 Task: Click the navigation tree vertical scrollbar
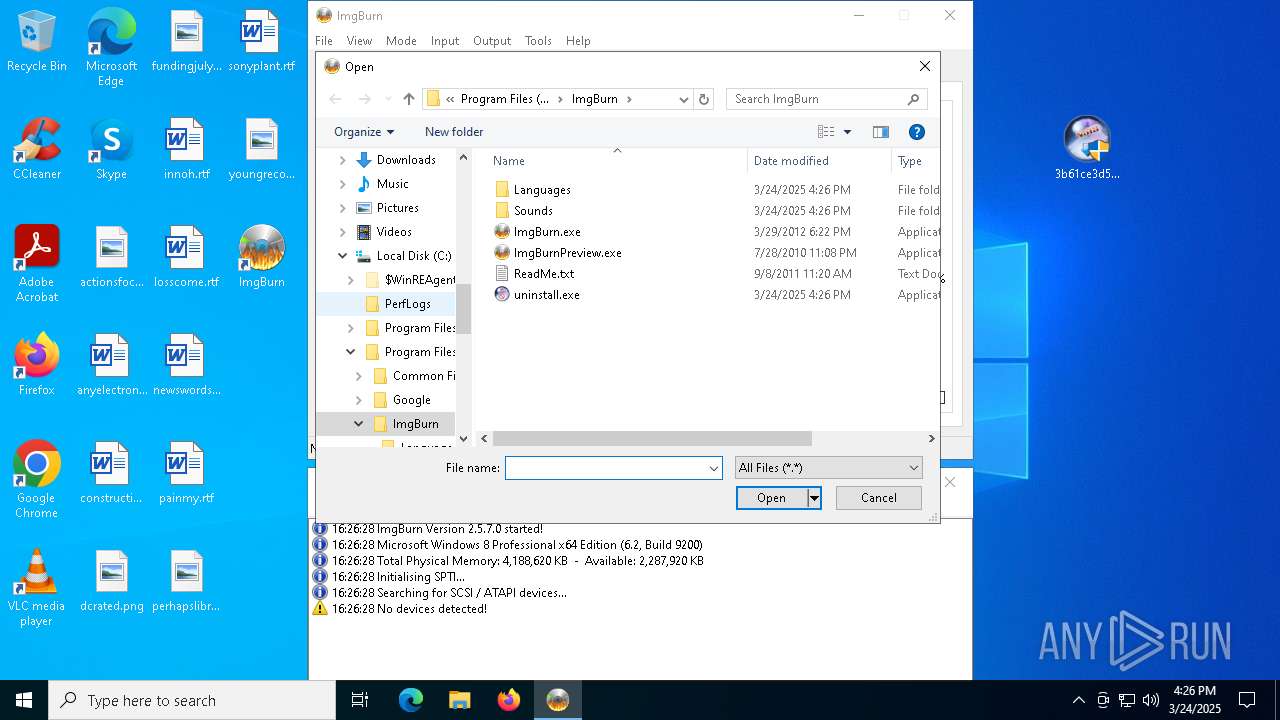coord(463,308)
